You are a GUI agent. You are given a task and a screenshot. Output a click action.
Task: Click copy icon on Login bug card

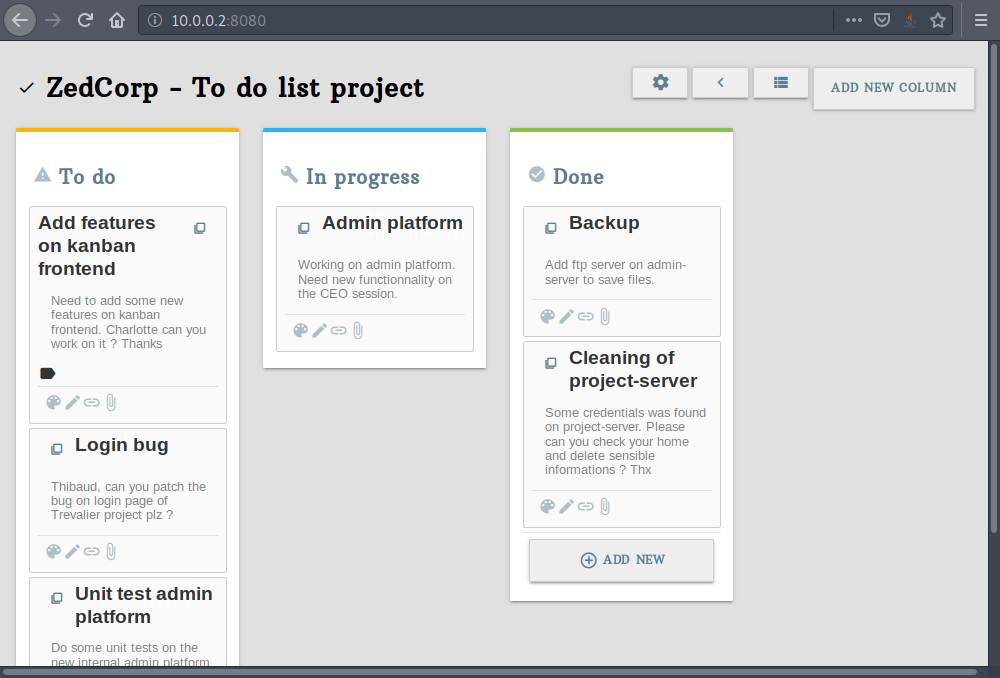(57, 449)
